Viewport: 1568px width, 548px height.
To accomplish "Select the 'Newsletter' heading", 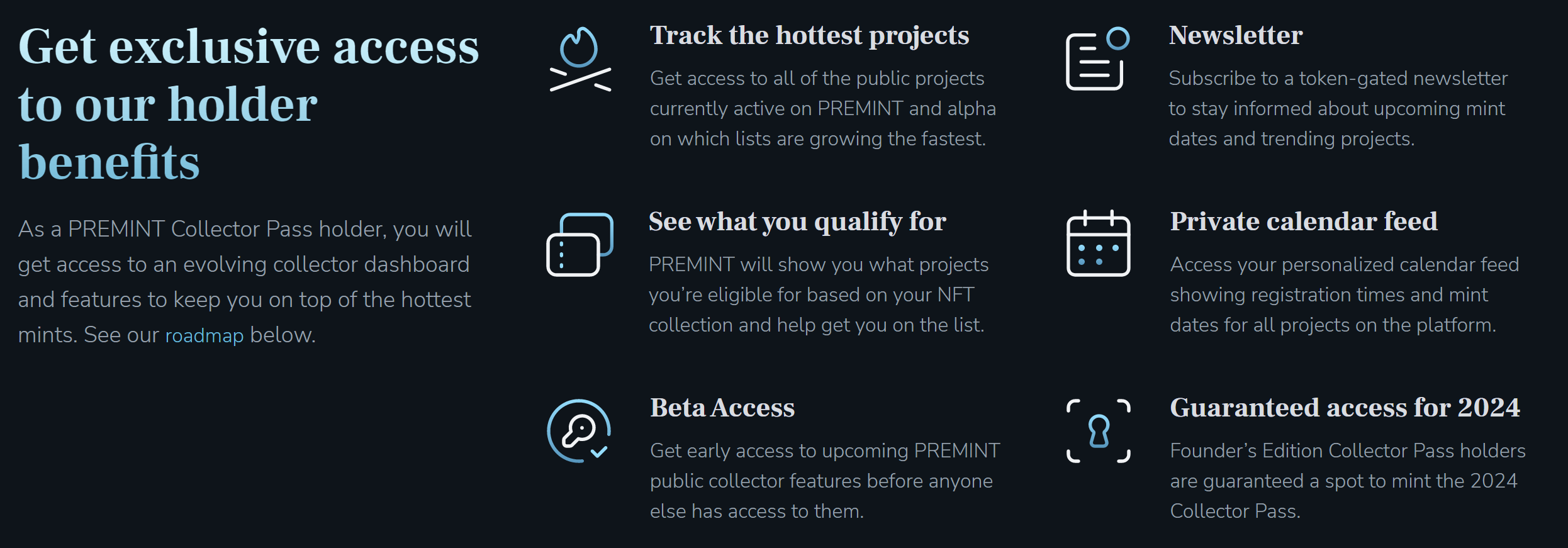I will pyautogui.click(x=1236, y=35).
